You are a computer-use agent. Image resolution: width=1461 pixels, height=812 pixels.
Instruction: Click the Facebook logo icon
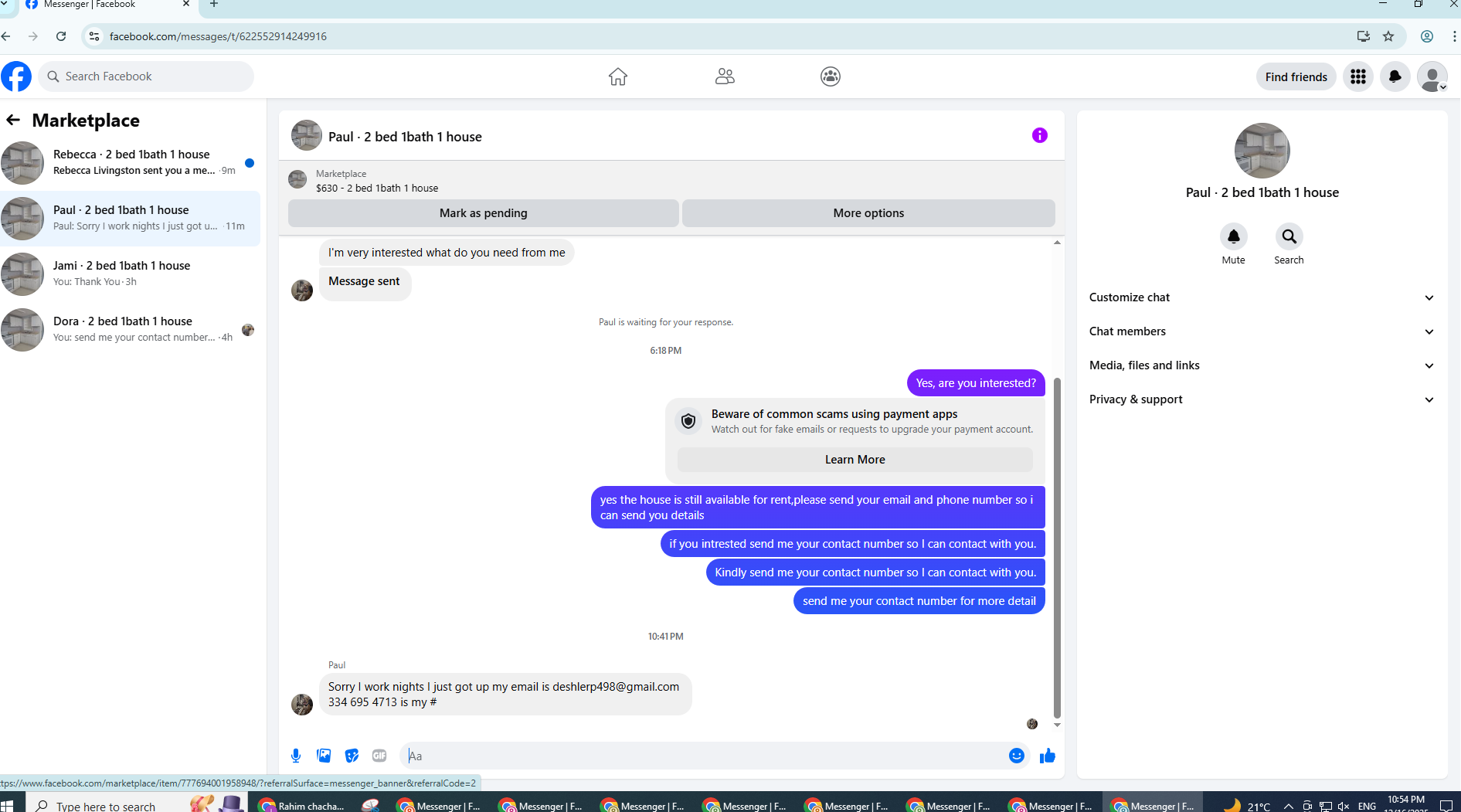[16, 76]
